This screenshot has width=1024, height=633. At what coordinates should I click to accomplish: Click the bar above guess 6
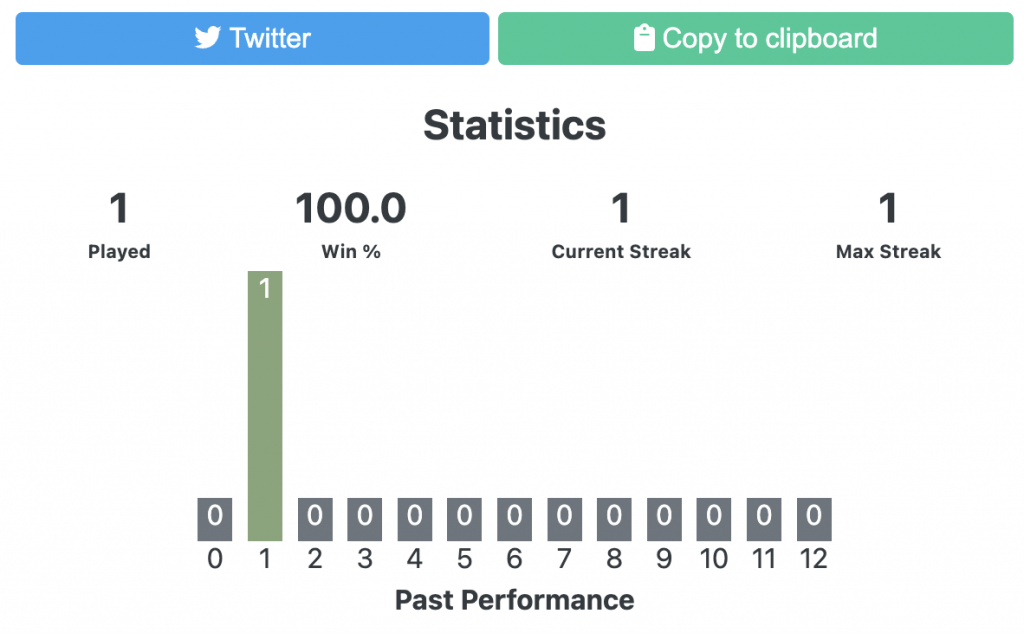pos(514,518)
